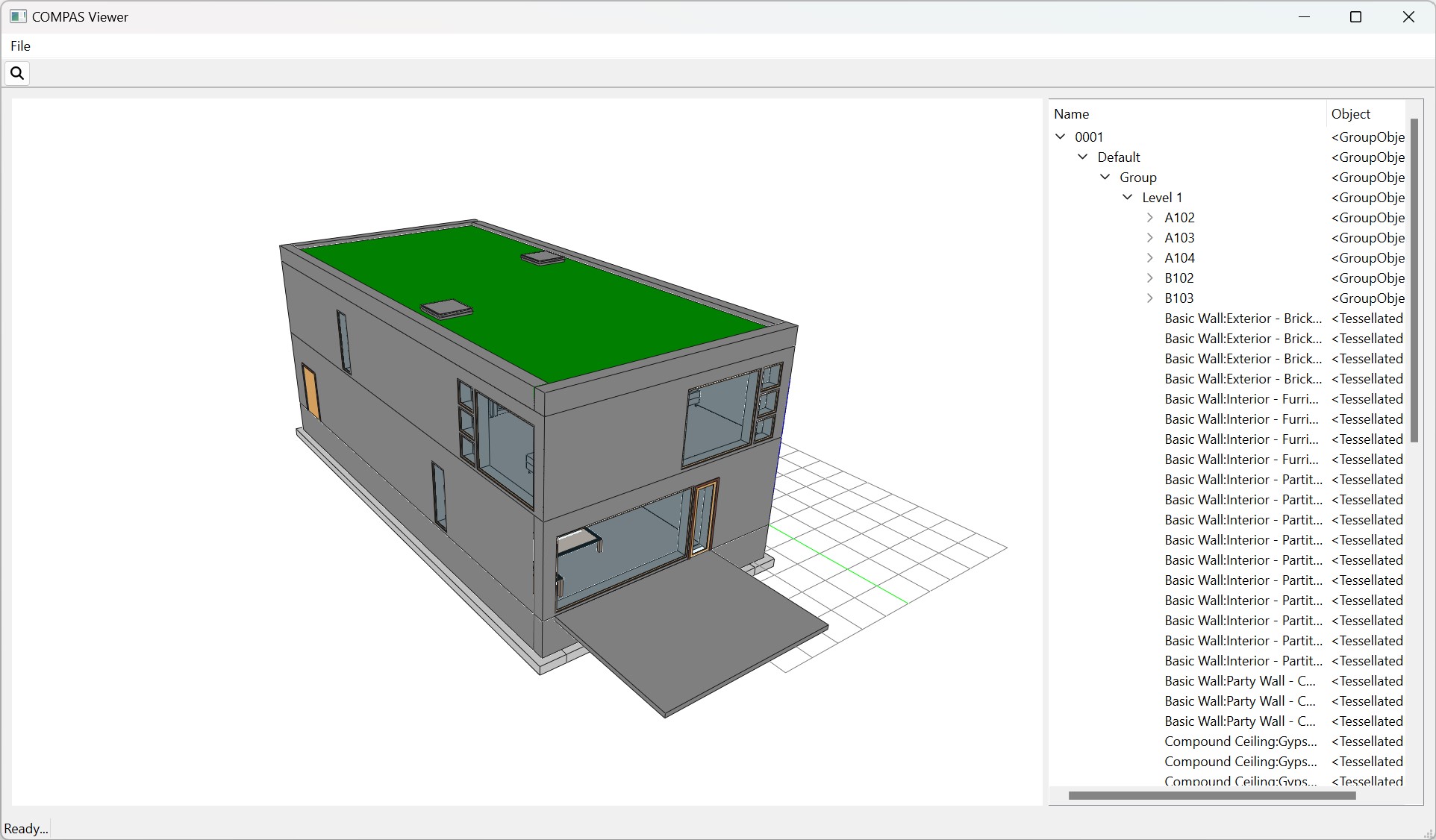
Task: Click the Object column header
Action: click(1351, 114)
